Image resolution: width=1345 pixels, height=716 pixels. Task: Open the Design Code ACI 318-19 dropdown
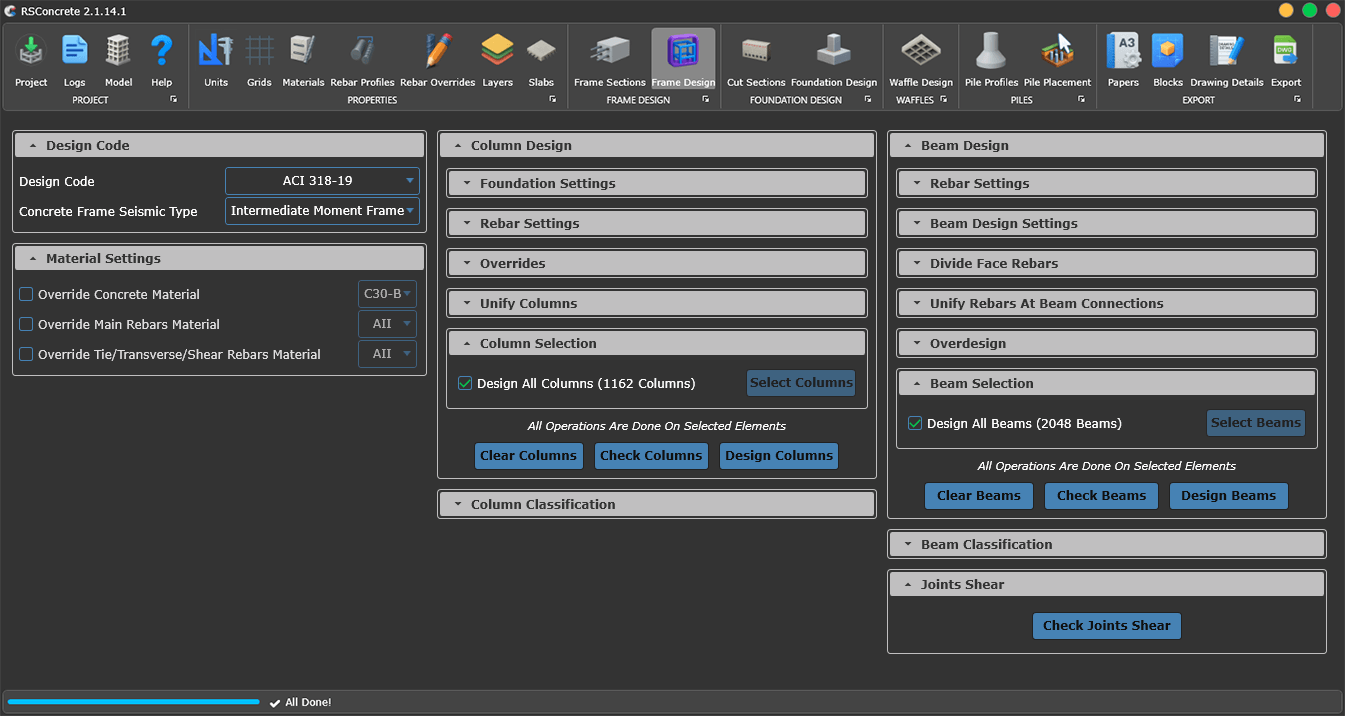pyautogui.click(x=322, y=181)
